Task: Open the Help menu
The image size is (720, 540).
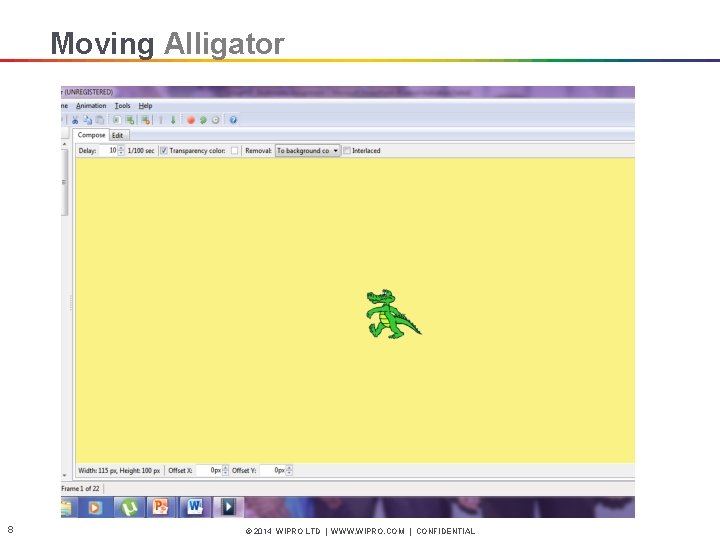Action: click(145, 106)
